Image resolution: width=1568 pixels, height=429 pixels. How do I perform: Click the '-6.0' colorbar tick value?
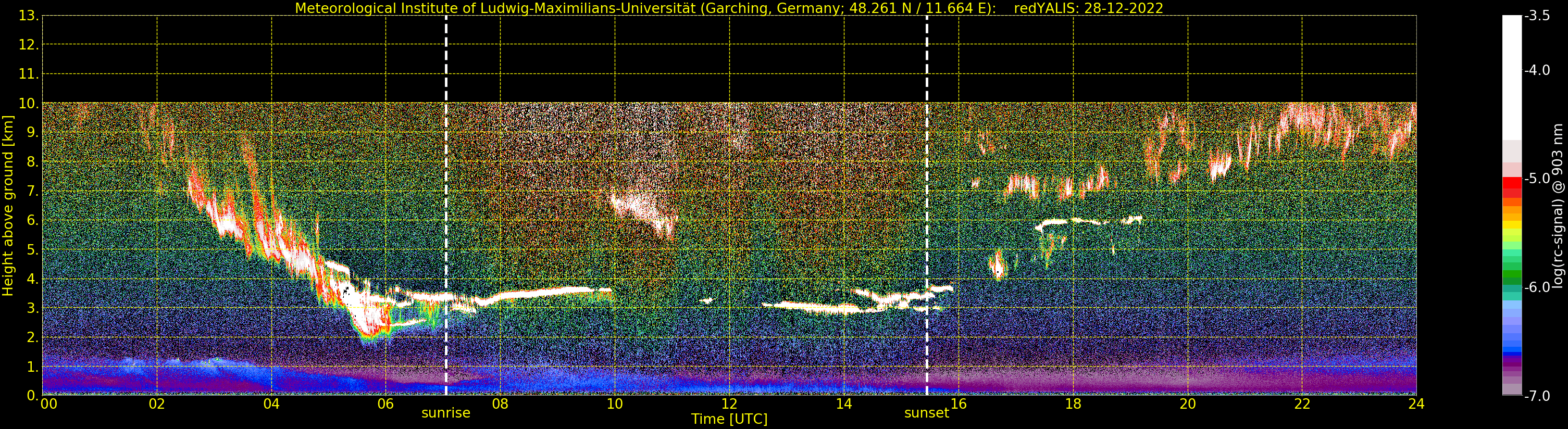click(x=1537, y=287)
